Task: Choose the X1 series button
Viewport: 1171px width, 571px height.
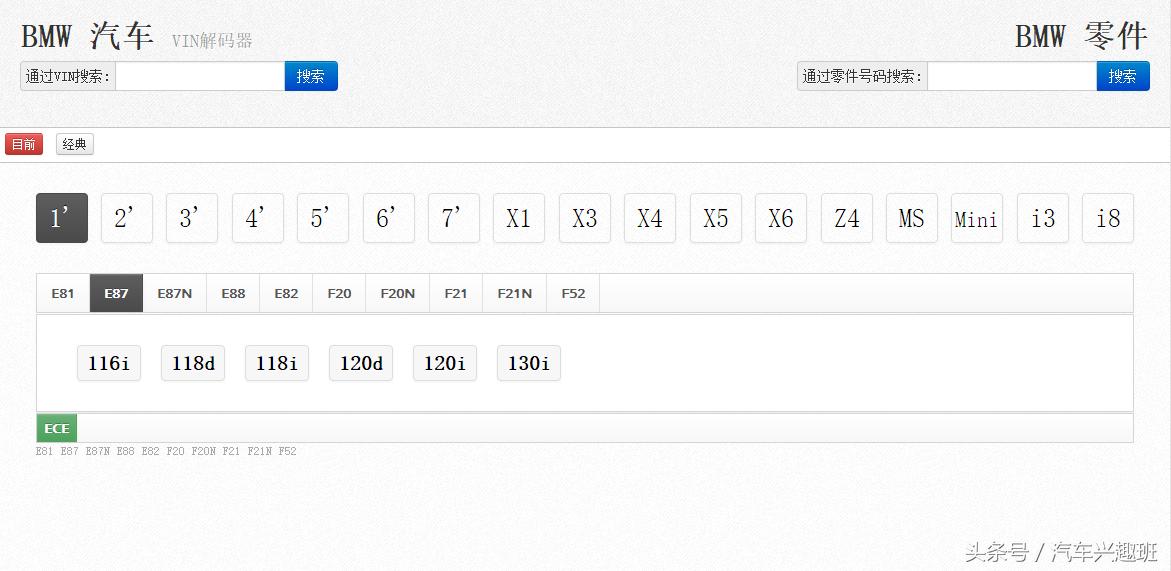Action: [x=519, y=218]
